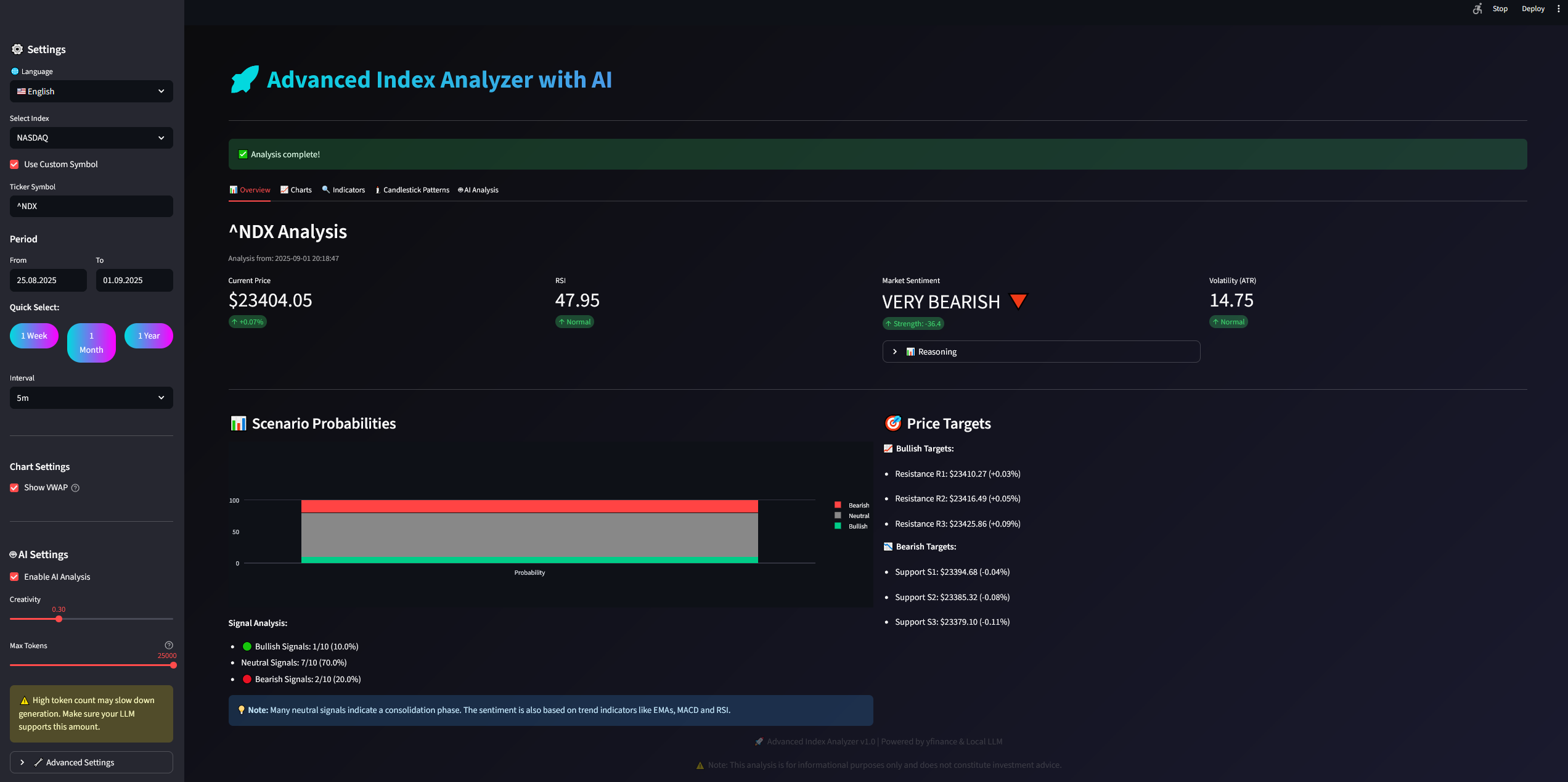Click the rocket icon beside the title
1568x782 pixels.
(x=245, y=80)
